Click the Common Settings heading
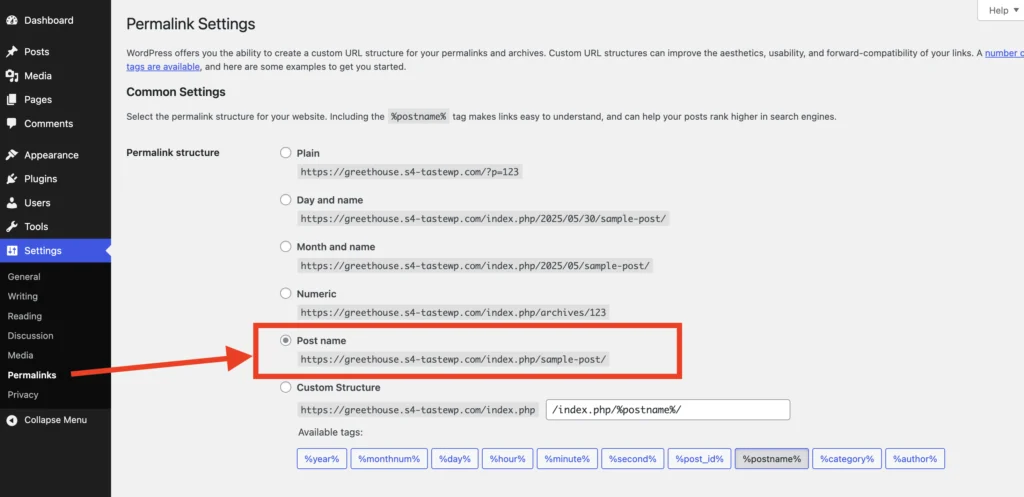 (176, 92)
